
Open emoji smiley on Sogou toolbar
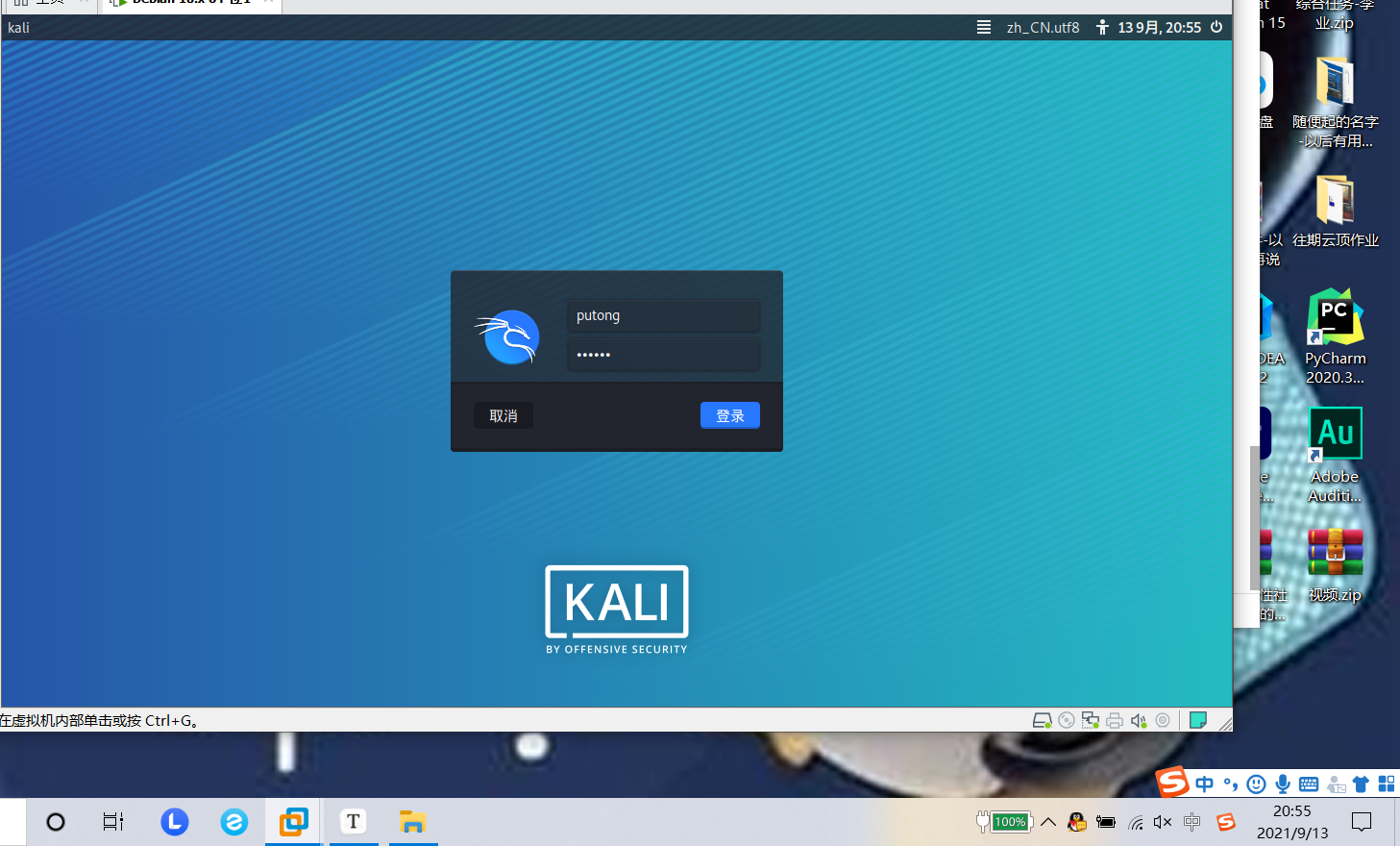[x=1256, y=784]
